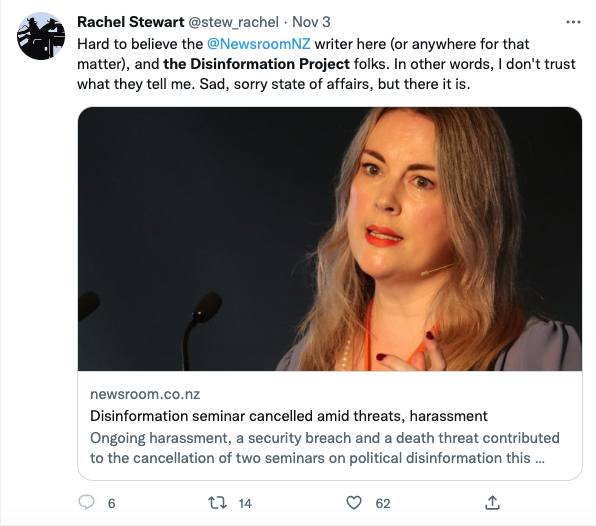The image size is (596, 526).
Task: Open the @stew_rachel handle
Action: (x=233, y=22)
